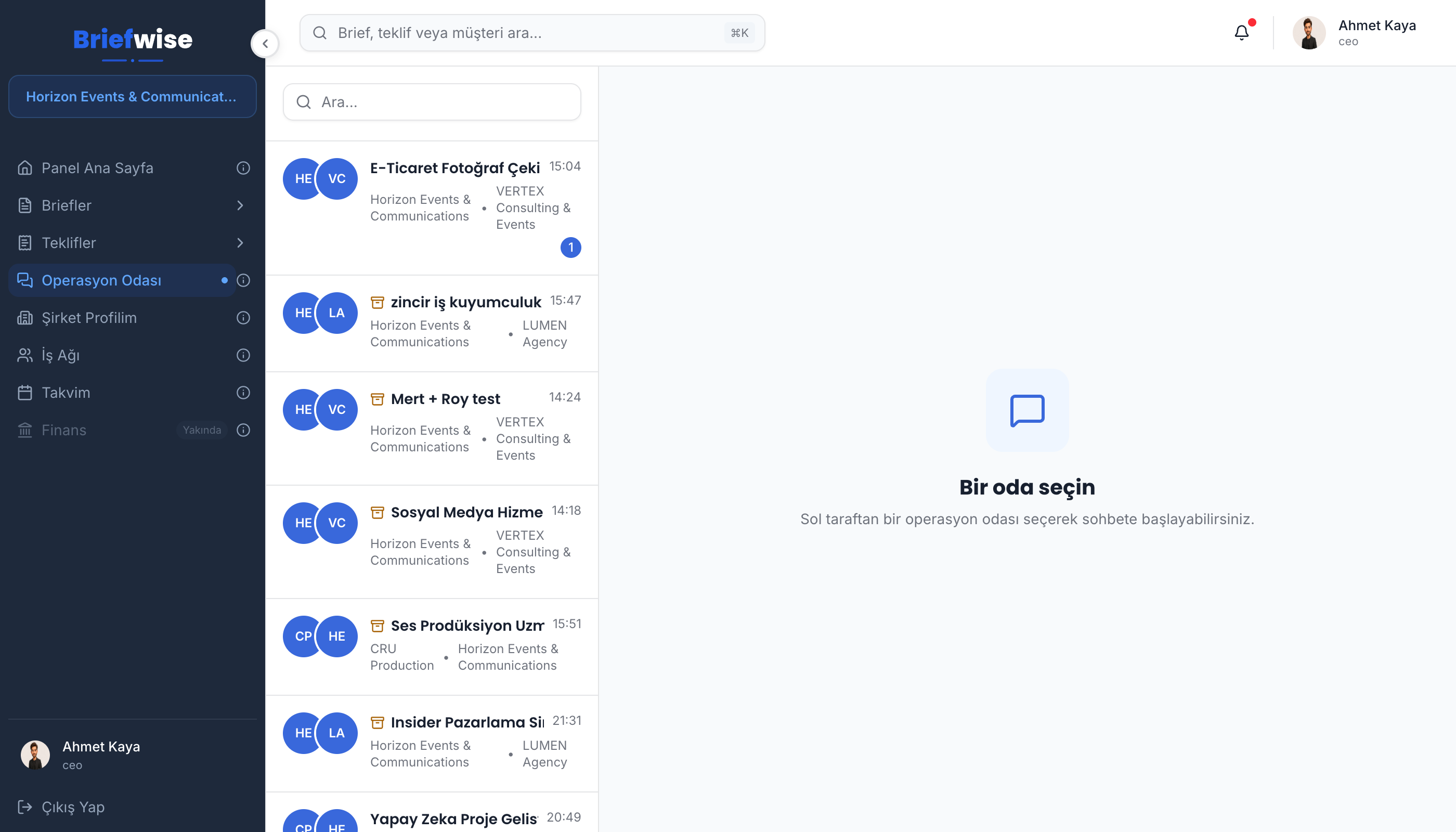Click the ⌘K shortcut badge in search

[x=739, y=33]
